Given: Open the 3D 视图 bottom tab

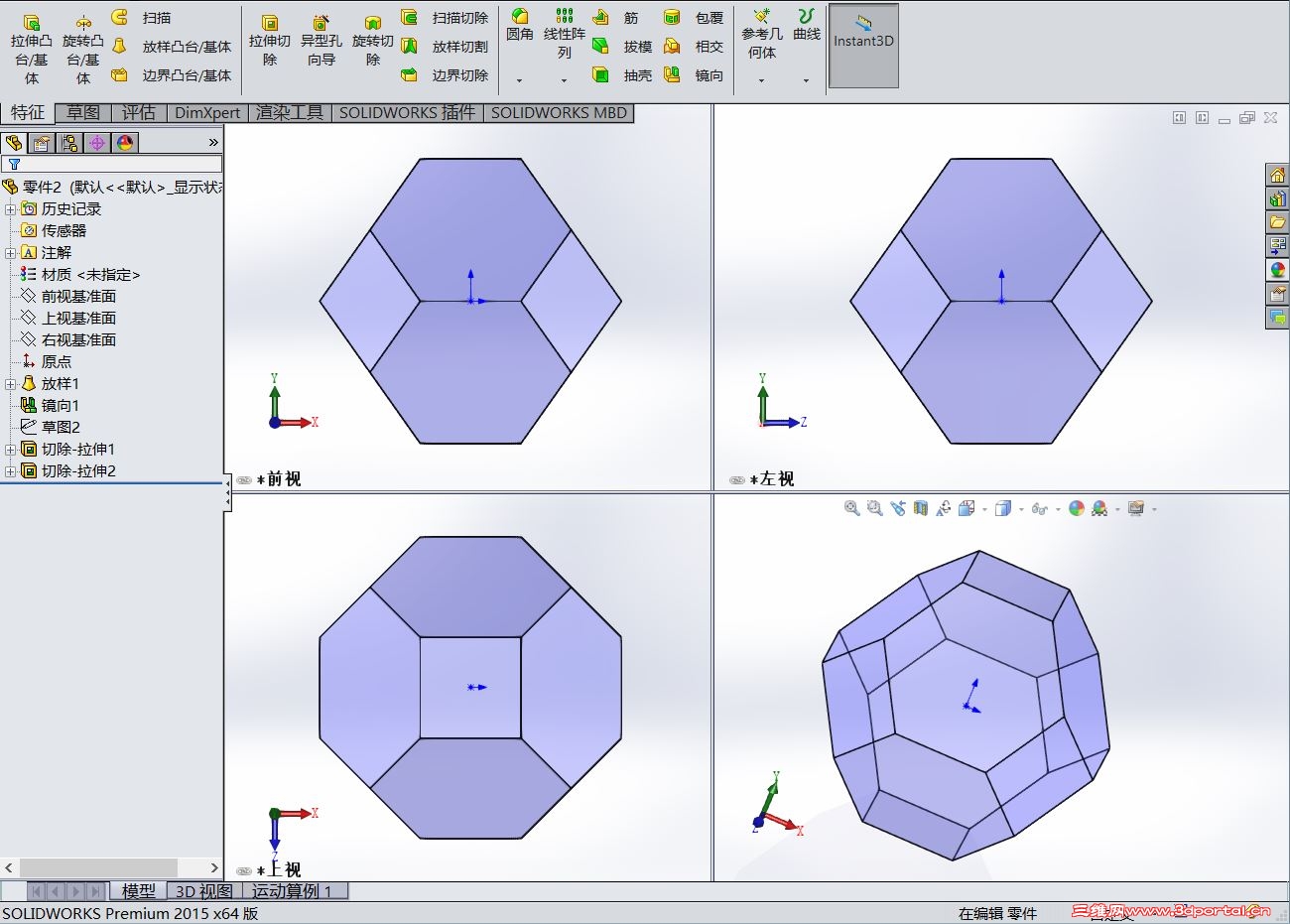Looking at the screenshot, I should pyautogui.click(x=204, y=891).
